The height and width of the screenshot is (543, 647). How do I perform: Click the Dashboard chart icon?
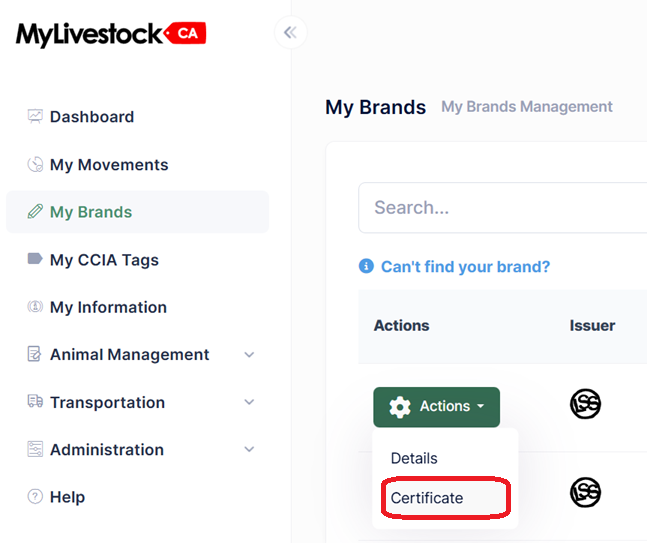(35, 116)
